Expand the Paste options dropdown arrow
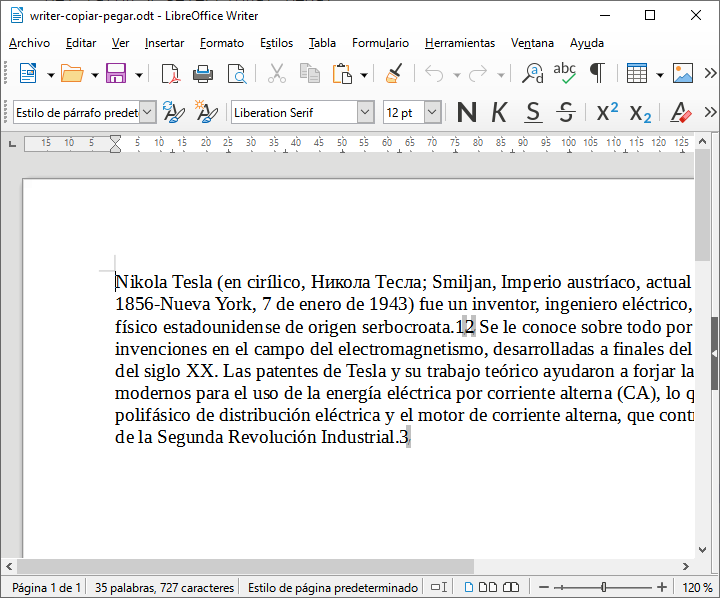 pyautogui.click(x=364, y=75)
